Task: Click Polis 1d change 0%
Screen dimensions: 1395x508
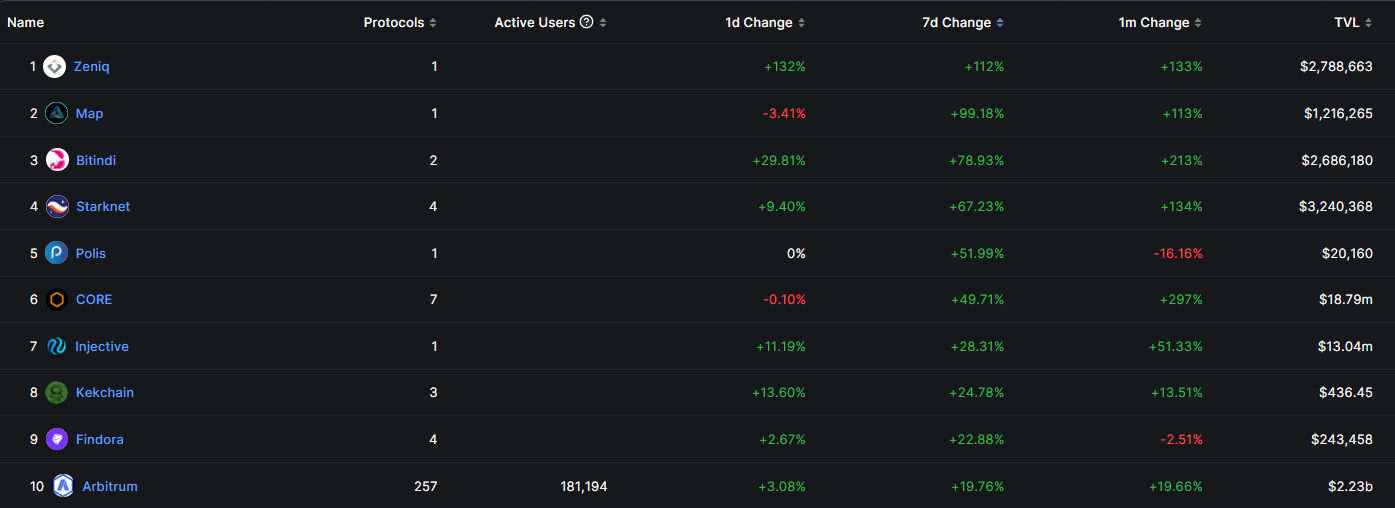Action: pos(796,253)
